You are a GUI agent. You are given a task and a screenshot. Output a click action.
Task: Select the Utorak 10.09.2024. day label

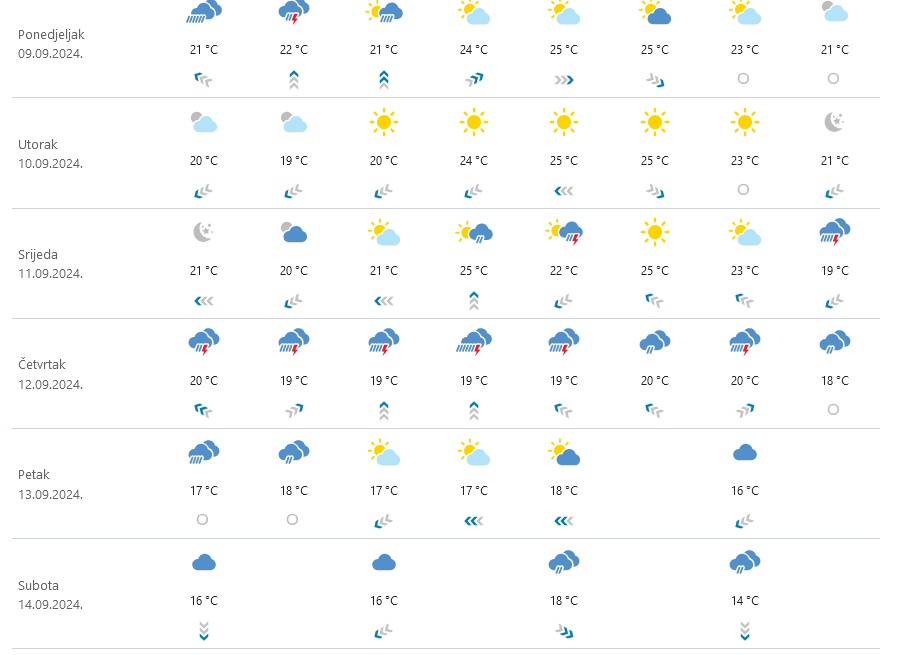tap(50, 154)
